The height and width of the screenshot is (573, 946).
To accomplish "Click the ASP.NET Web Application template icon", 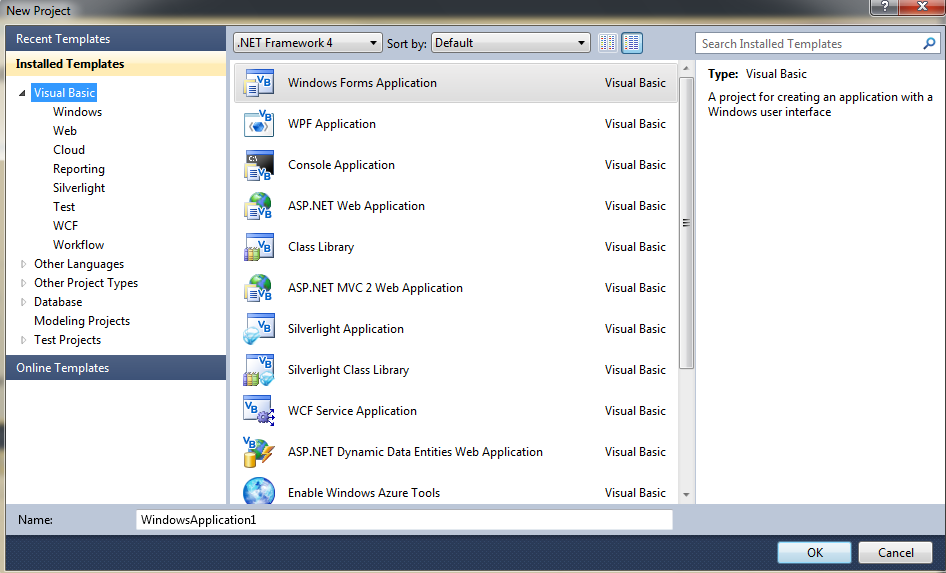I will click(259, 206).
